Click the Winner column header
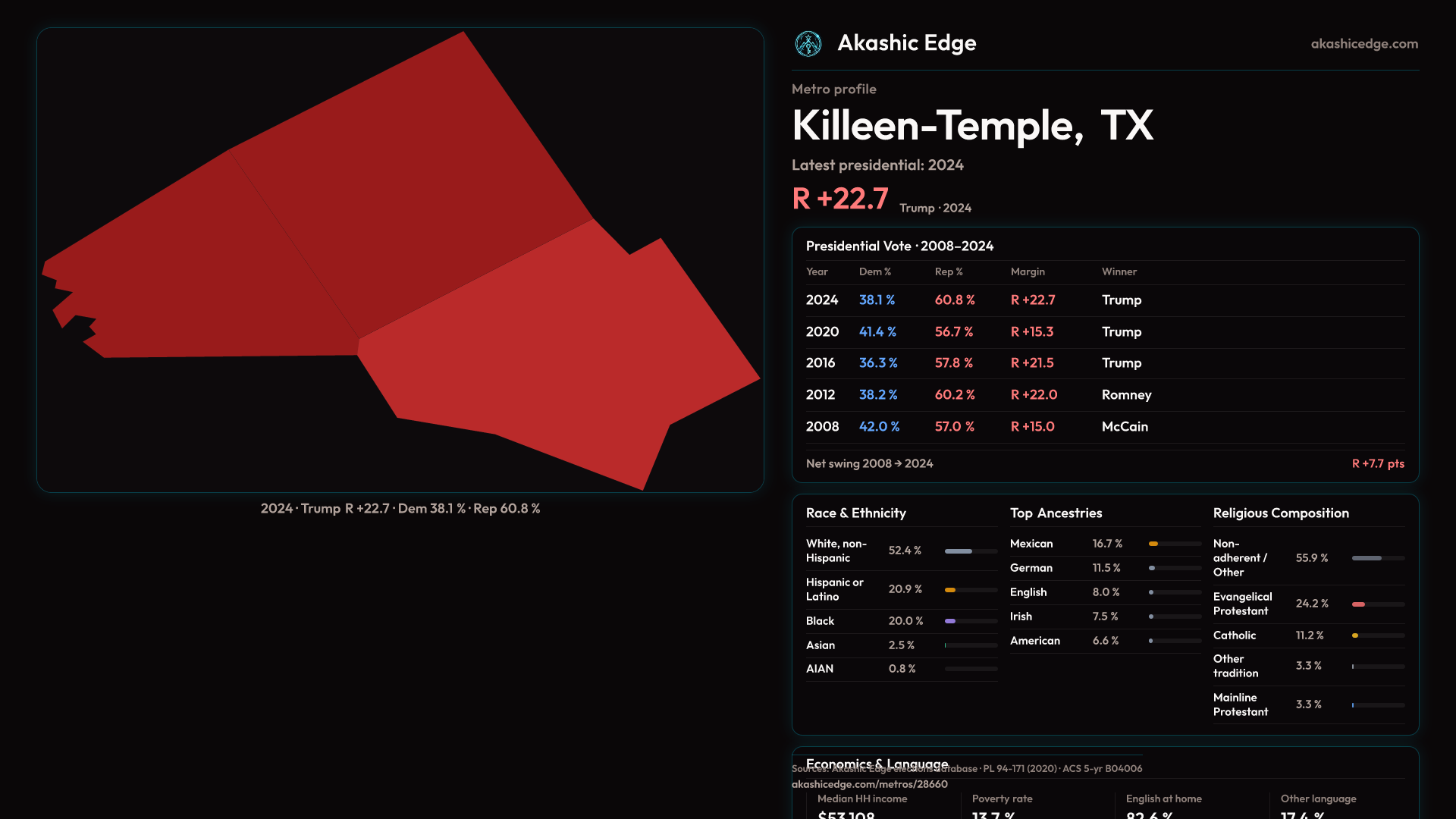The height and width of the screenshot is (819, 1456). [1119, 271]
